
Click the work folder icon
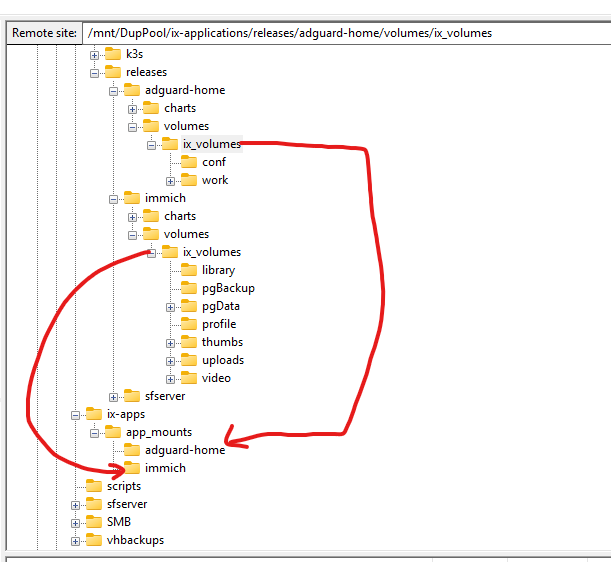pyautogui.click(x=189, y=180)
